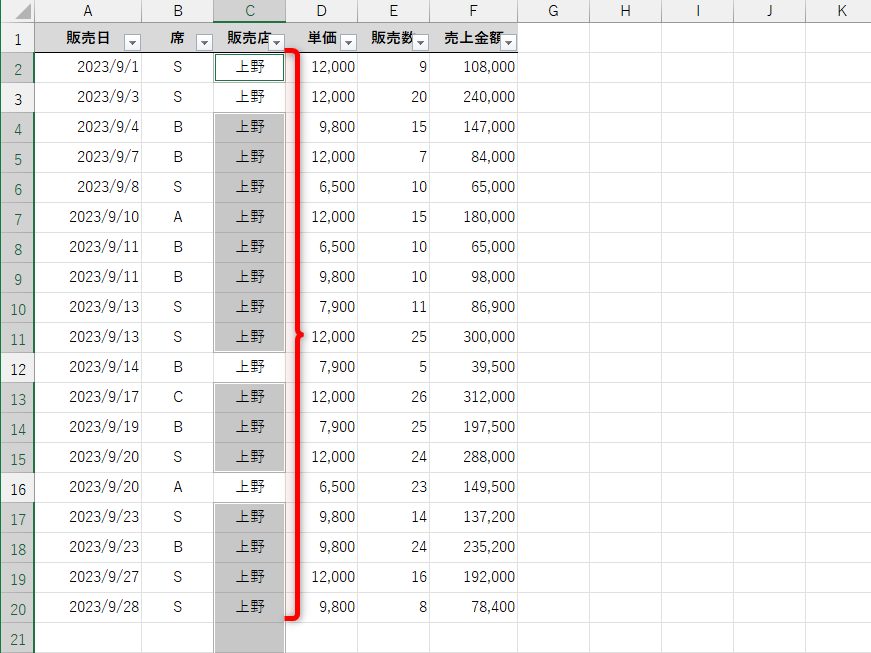Open the 販売日 filter dropdown
The width and height of the screenshot is (871, 653).
(132, 42)
